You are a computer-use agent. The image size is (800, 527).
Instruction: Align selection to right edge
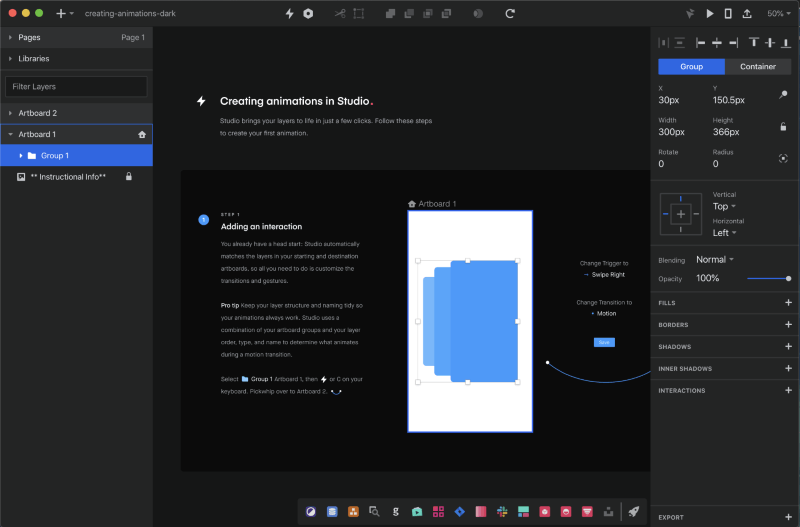734,43
